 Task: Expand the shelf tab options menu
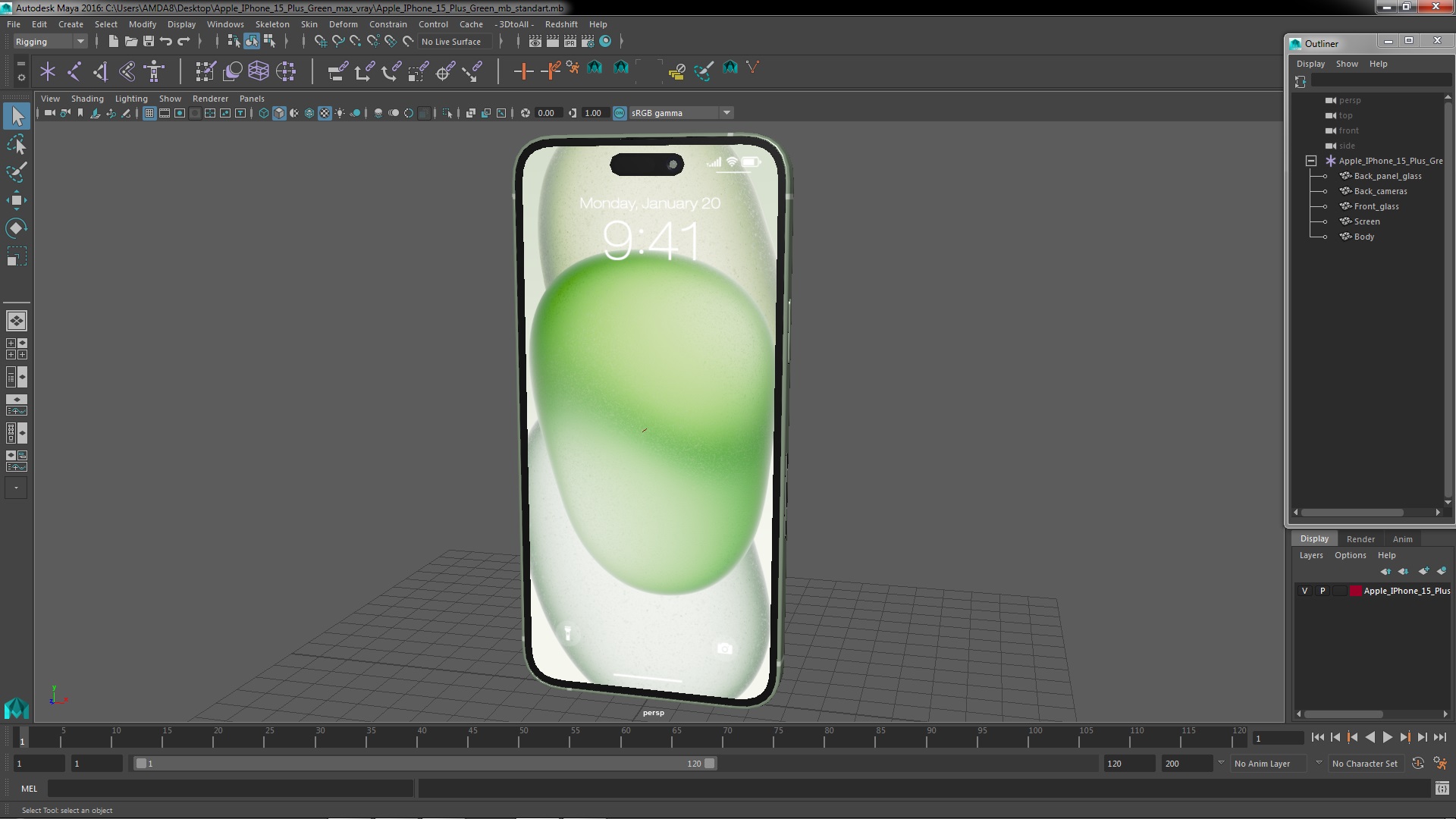tap(21, 77)
